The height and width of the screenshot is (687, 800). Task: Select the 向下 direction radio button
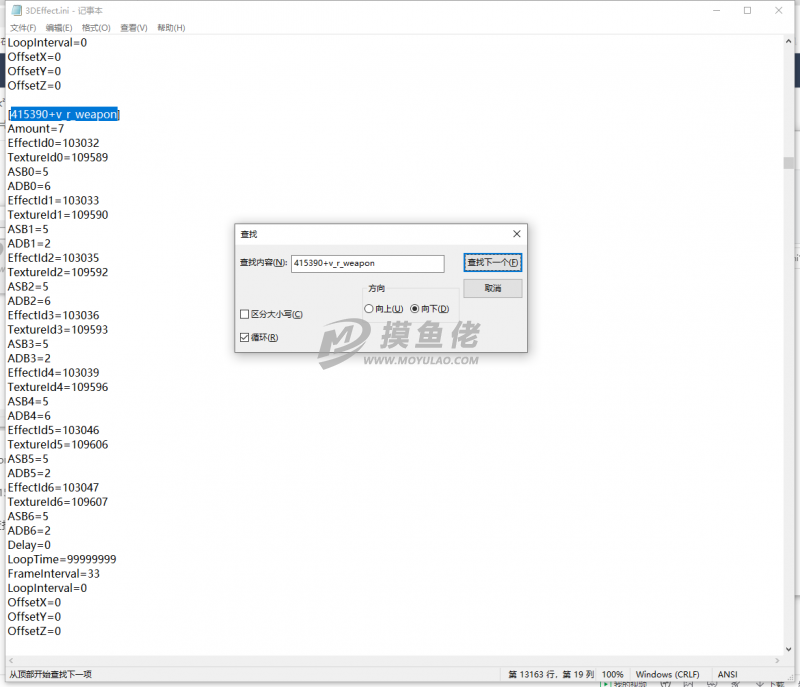[x=415, y=309]
